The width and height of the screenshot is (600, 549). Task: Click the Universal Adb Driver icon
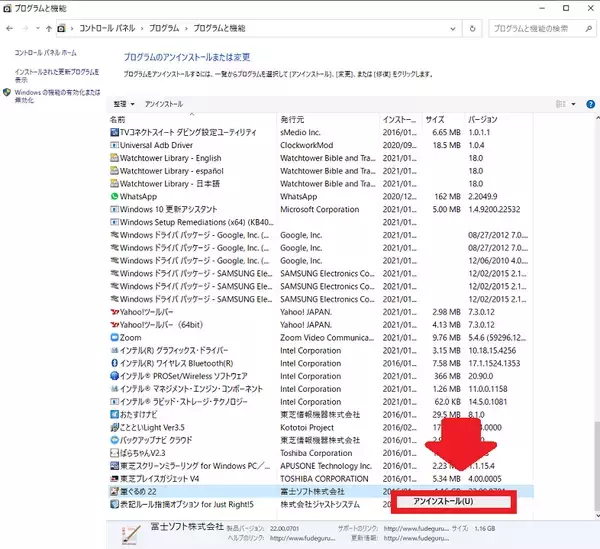click(x=112, y=145)
